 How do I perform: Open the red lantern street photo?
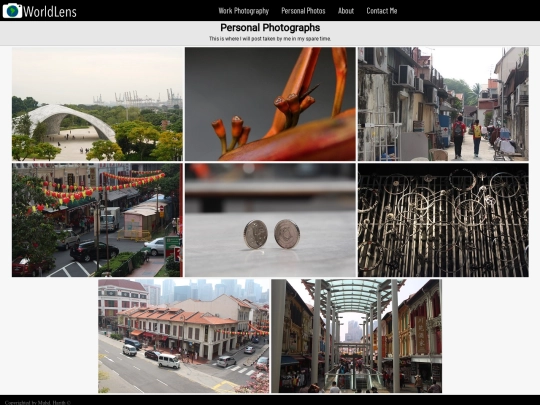(97, 220)
